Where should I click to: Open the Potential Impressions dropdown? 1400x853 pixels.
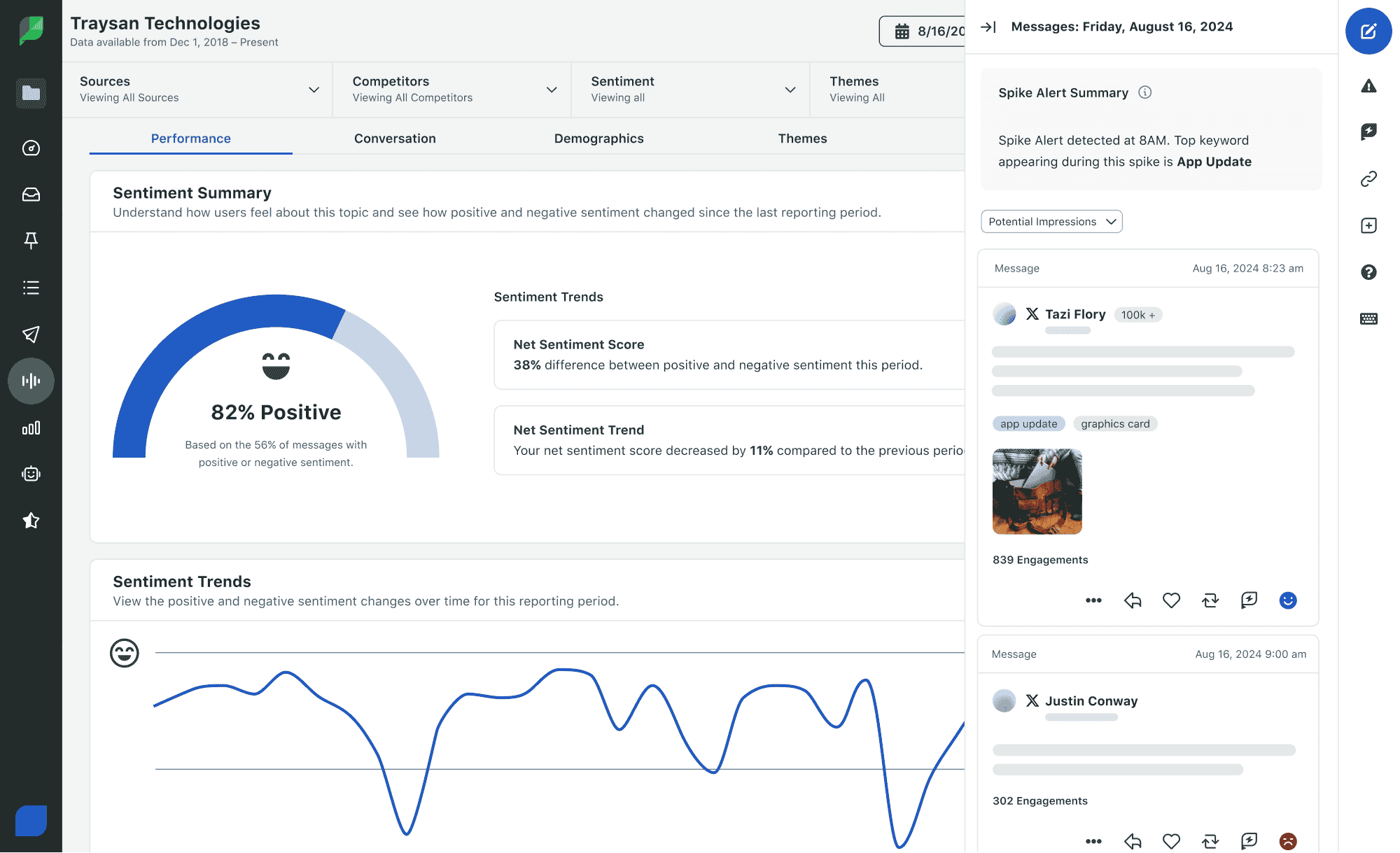[1051, 221]
